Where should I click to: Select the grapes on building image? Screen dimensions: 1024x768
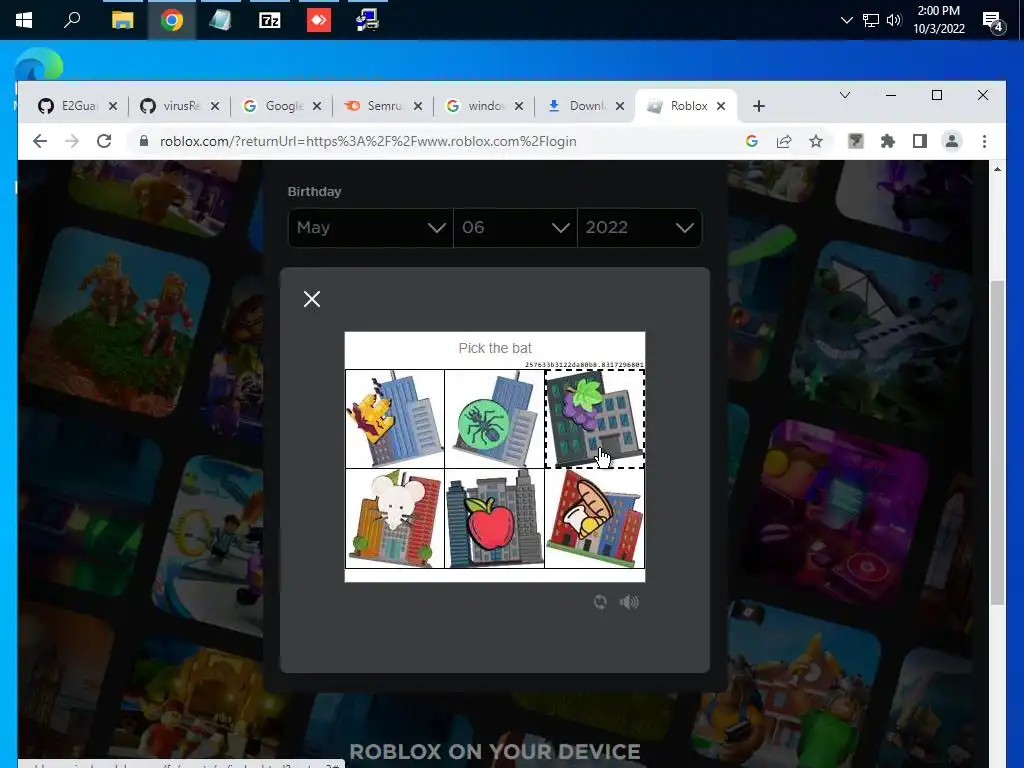(x=594, y=419)
